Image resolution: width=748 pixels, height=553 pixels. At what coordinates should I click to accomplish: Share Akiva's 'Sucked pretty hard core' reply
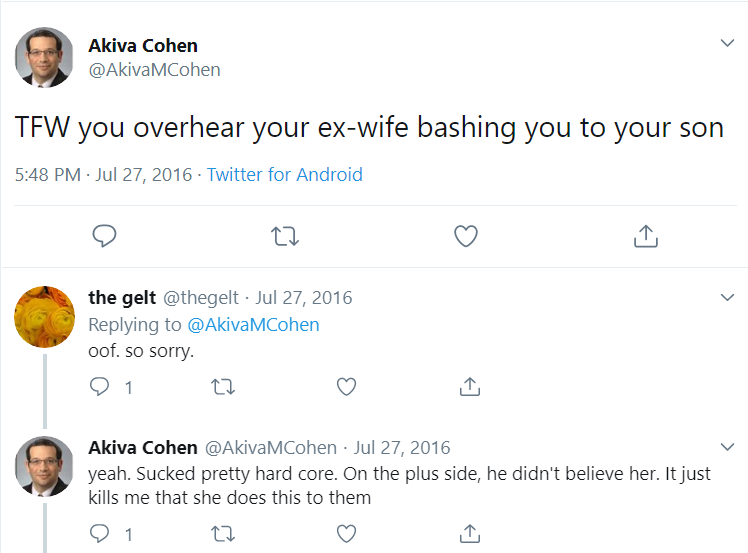click(470, 533)
